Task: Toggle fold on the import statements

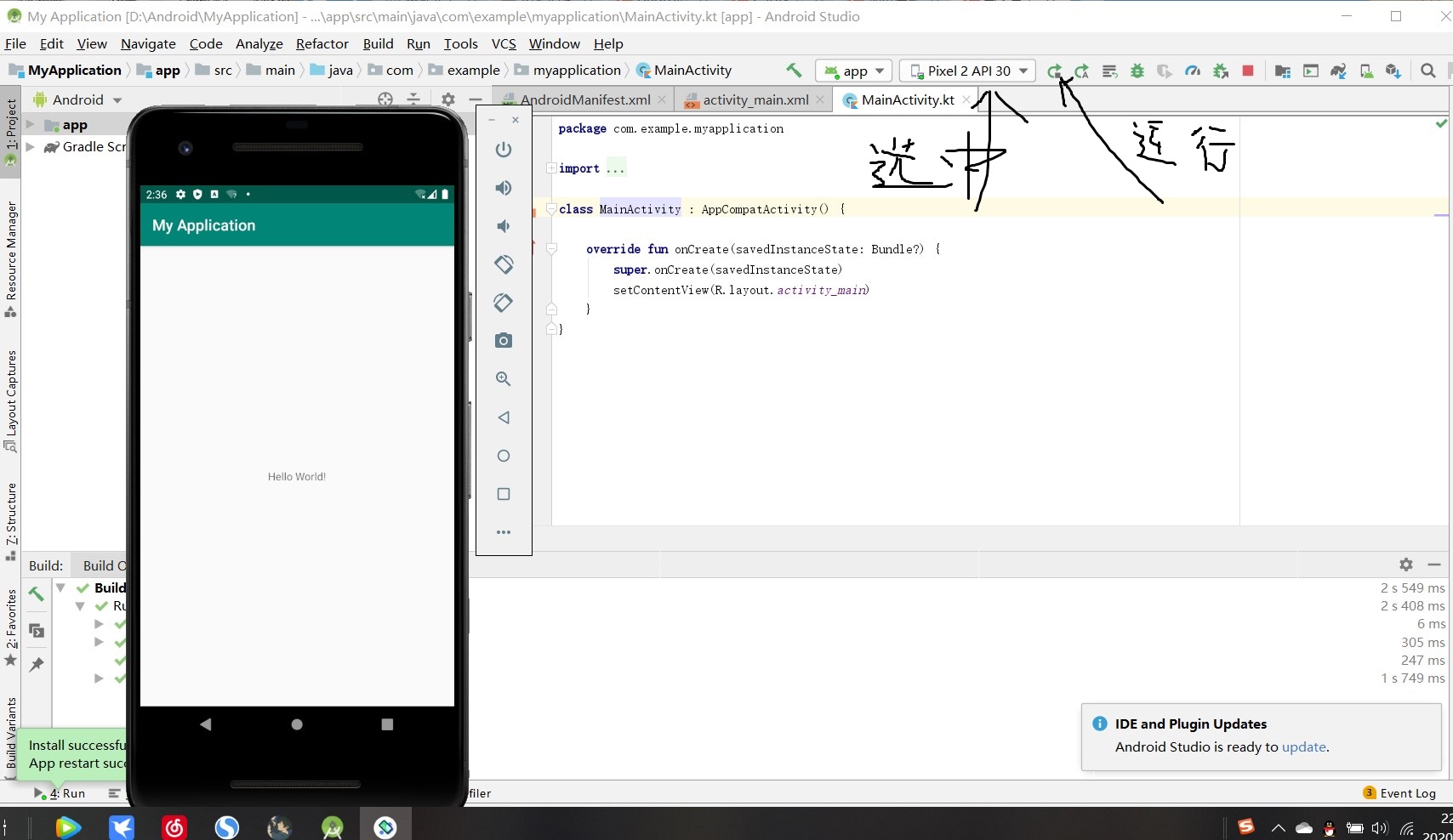Action: [551, 168]
